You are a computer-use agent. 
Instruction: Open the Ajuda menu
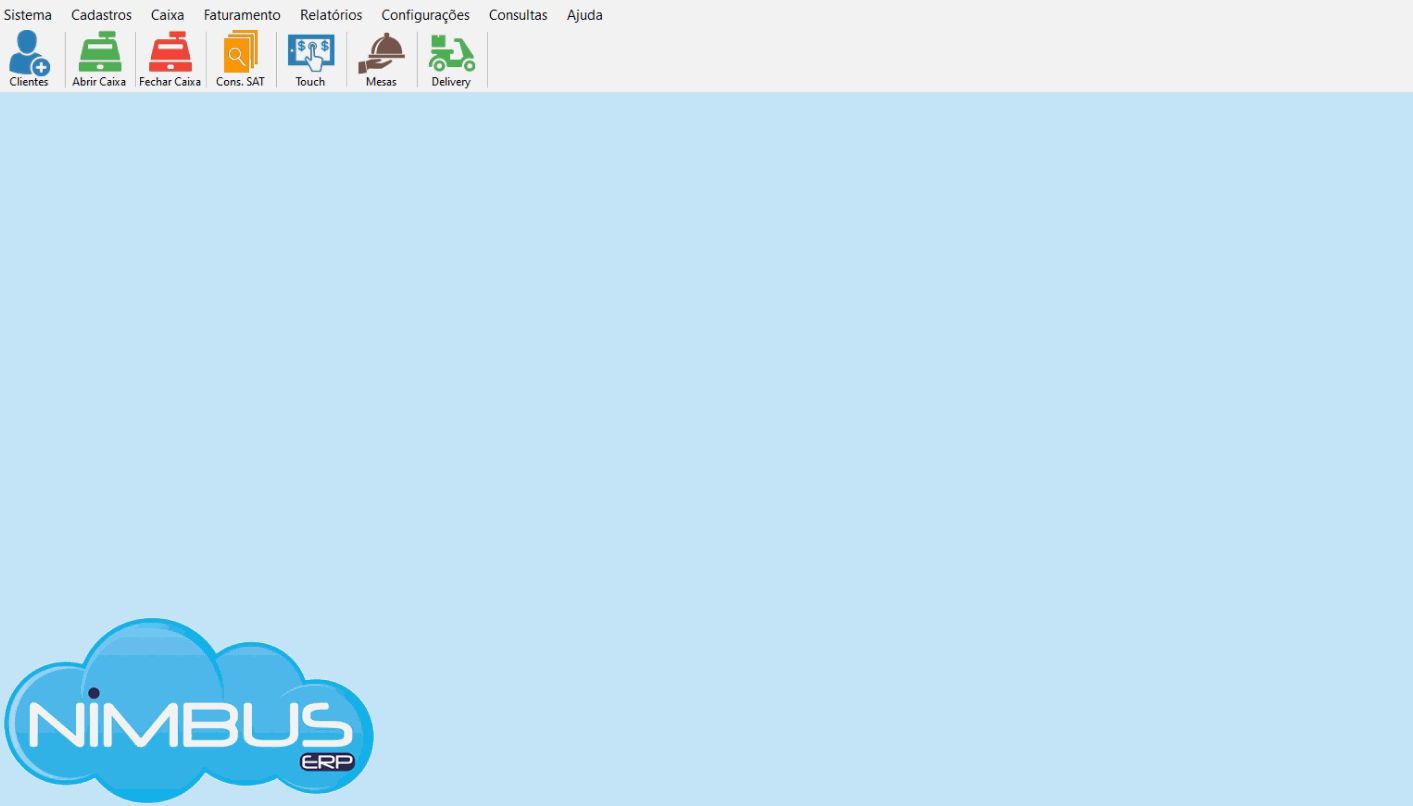(584, 15)
